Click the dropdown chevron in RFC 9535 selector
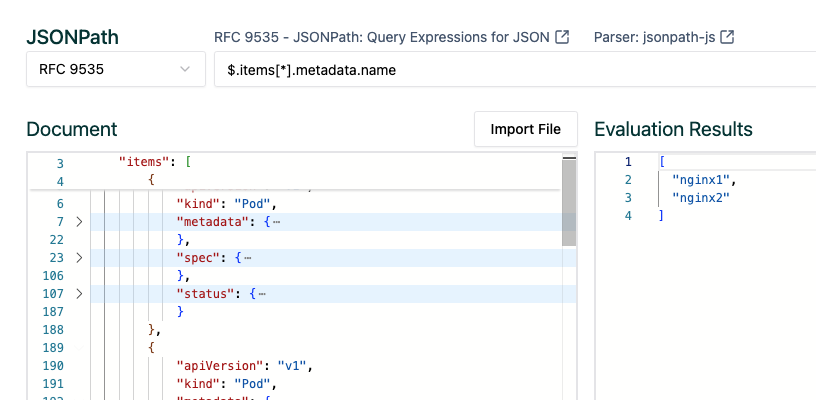 point(185,69)
